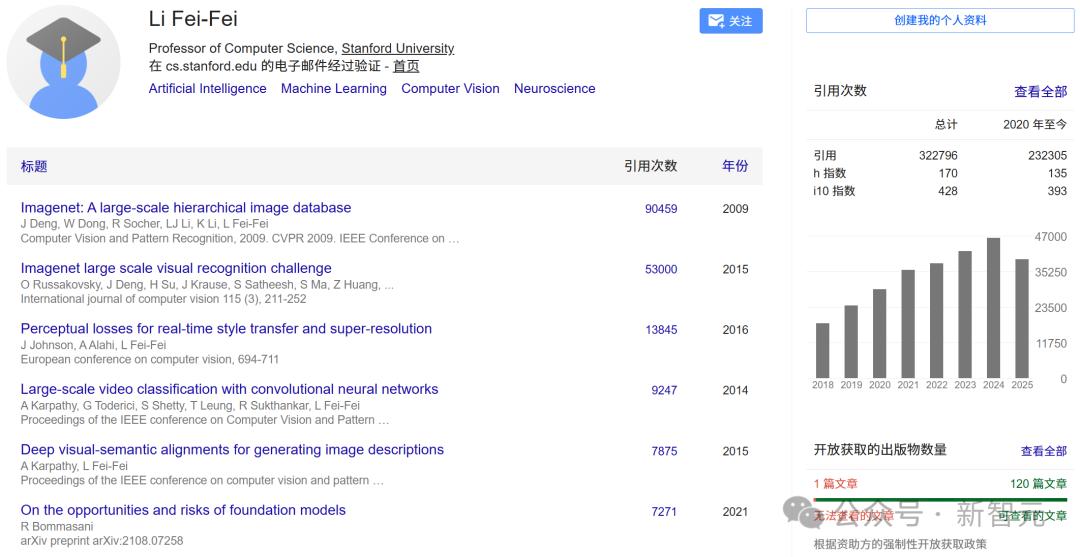The width and height of the screenshot is (1080, 557).
Task: Select the Computer Vision interest tag
Action: pos(450,88)
